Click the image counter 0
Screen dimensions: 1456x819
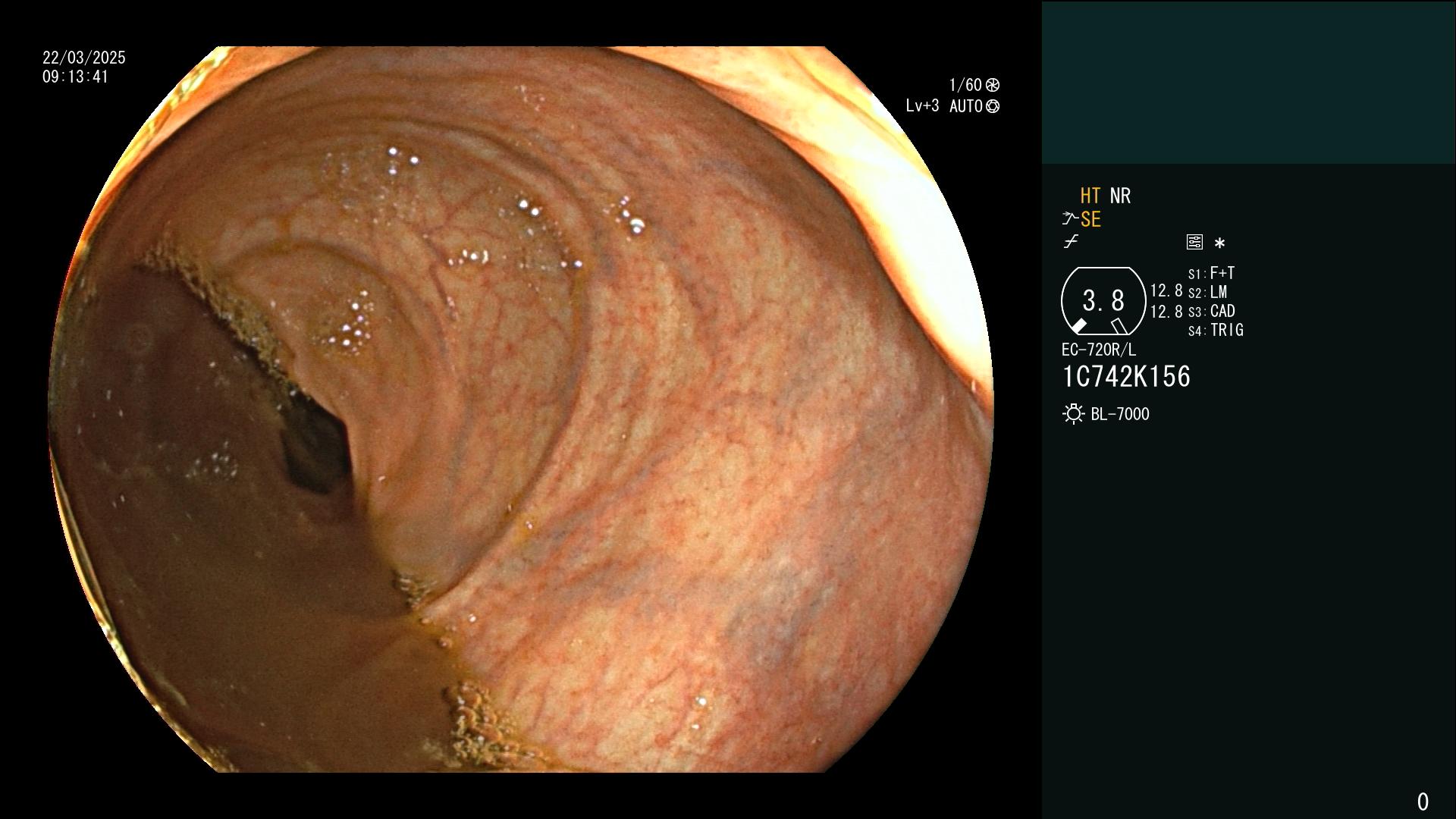point(1423,802)
